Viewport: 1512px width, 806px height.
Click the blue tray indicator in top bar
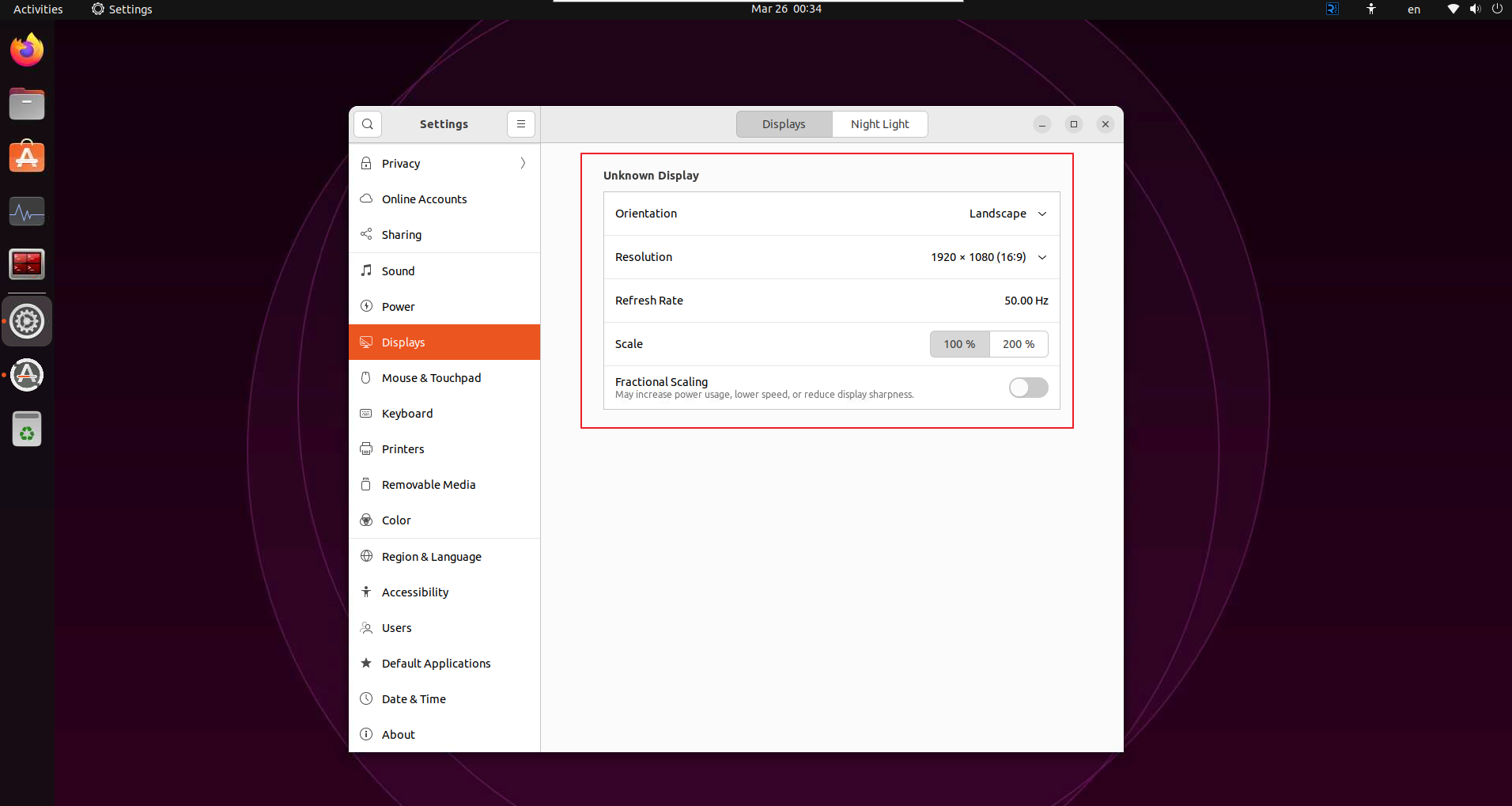(x=1332, y=9)
